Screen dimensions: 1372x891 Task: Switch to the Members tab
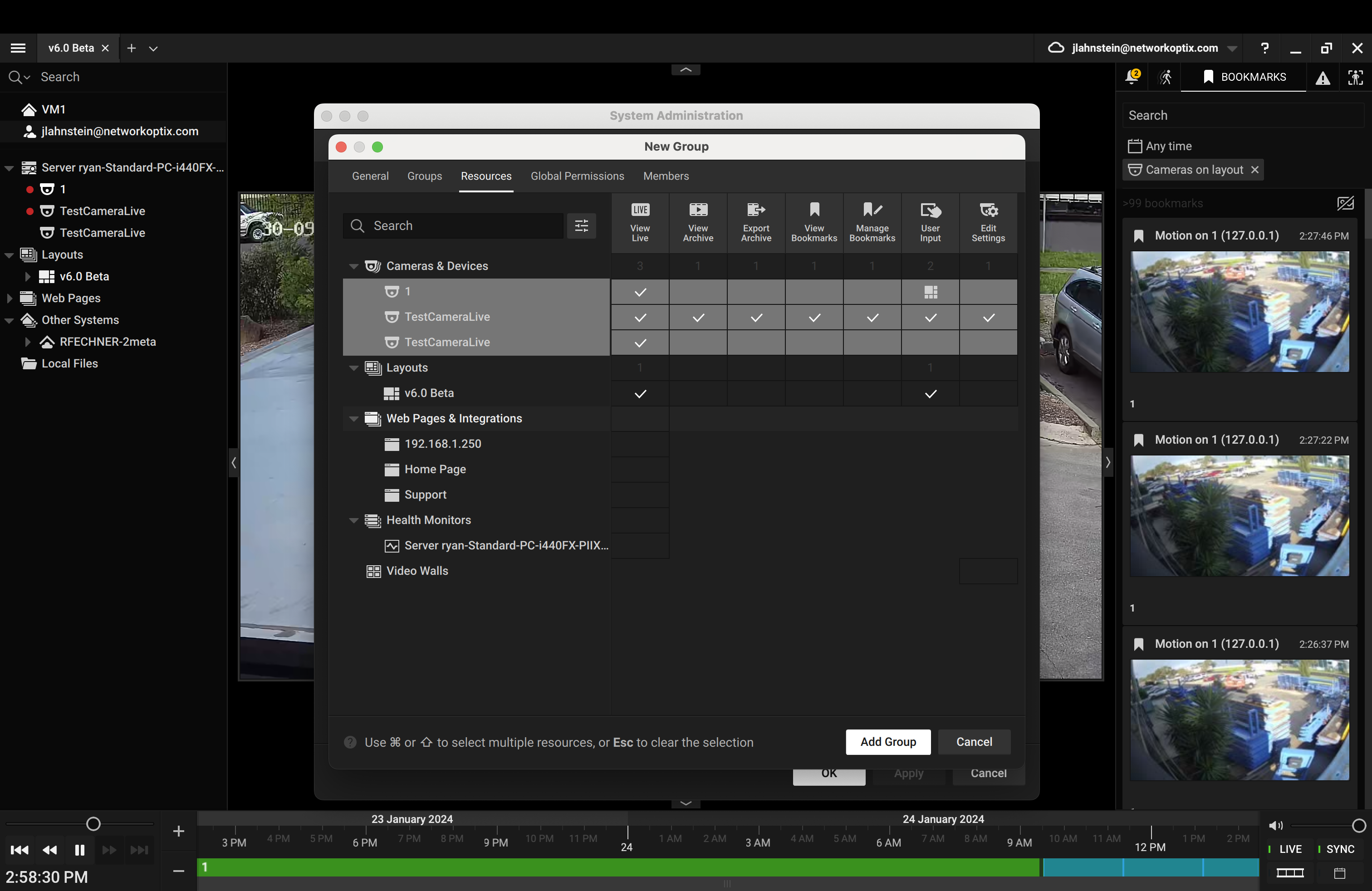click(666, 176)
